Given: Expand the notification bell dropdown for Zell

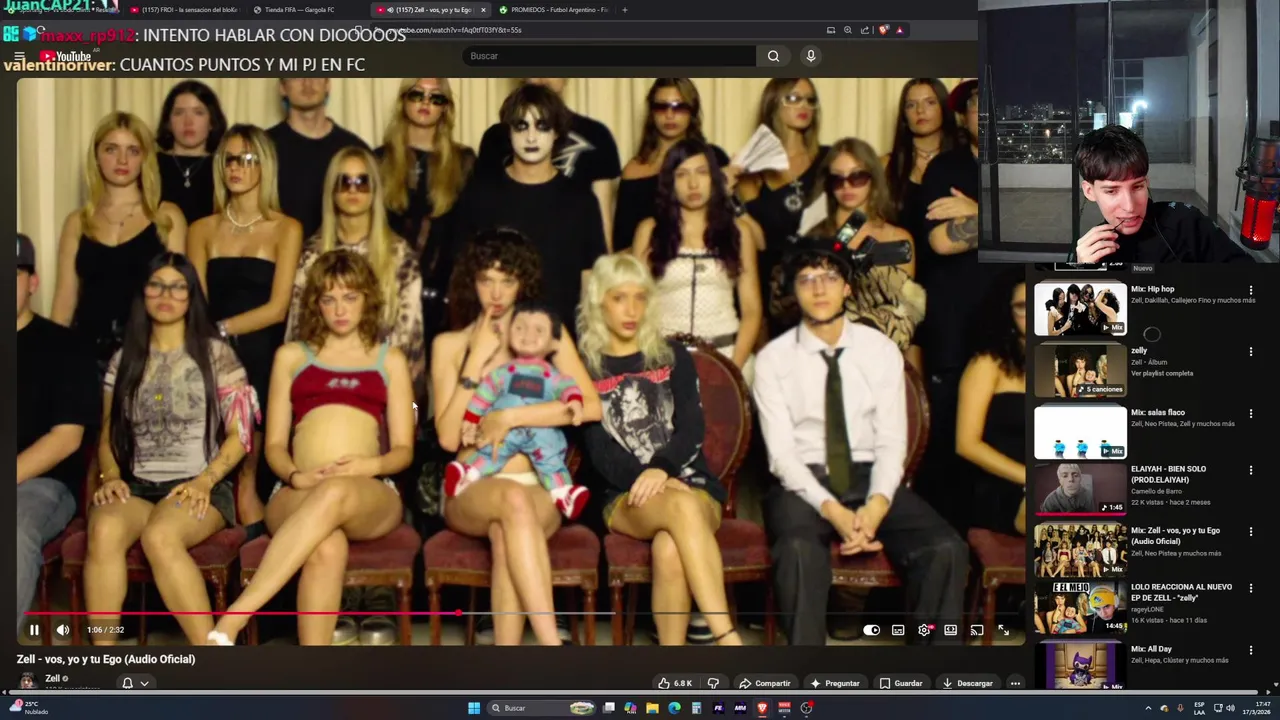Looking at the screenshot, I should point(135,683).
